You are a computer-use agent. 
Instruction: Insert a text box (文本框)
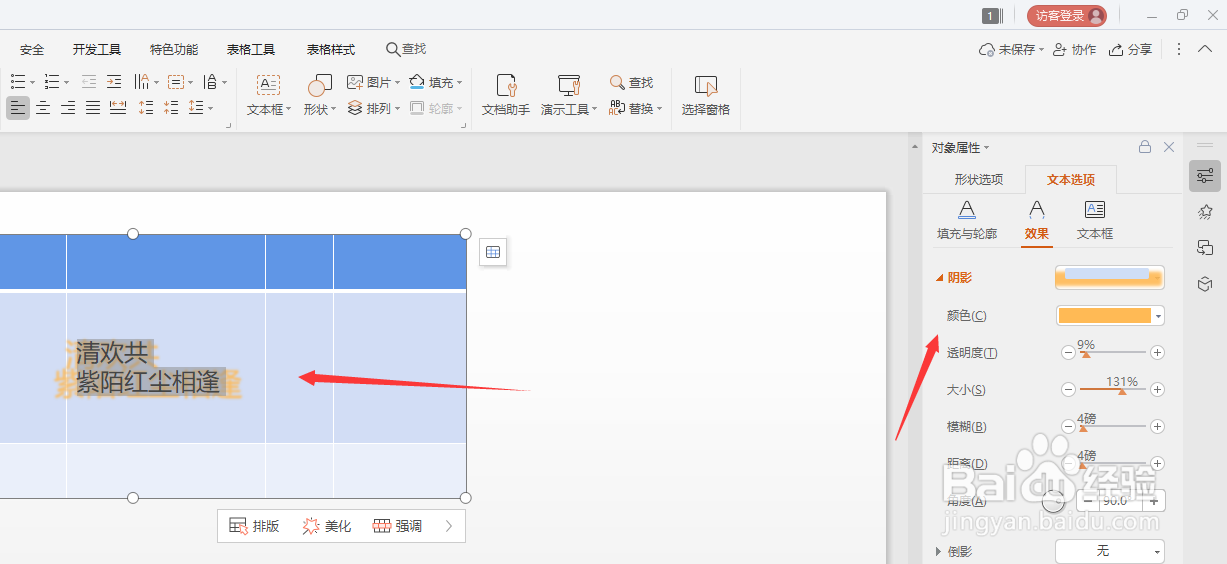[268, 95]
